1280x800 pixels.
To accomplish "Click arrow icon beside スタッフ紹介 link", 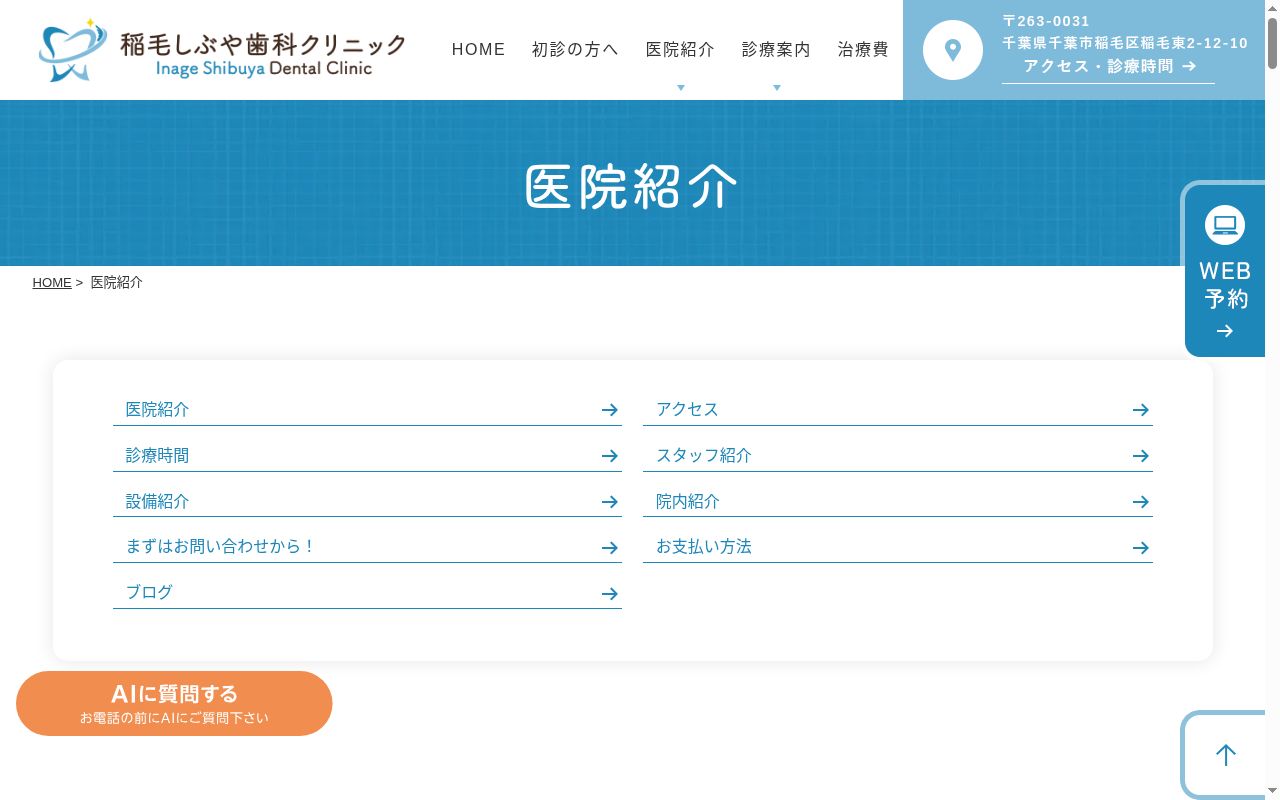I will (x=1141, y=456).
